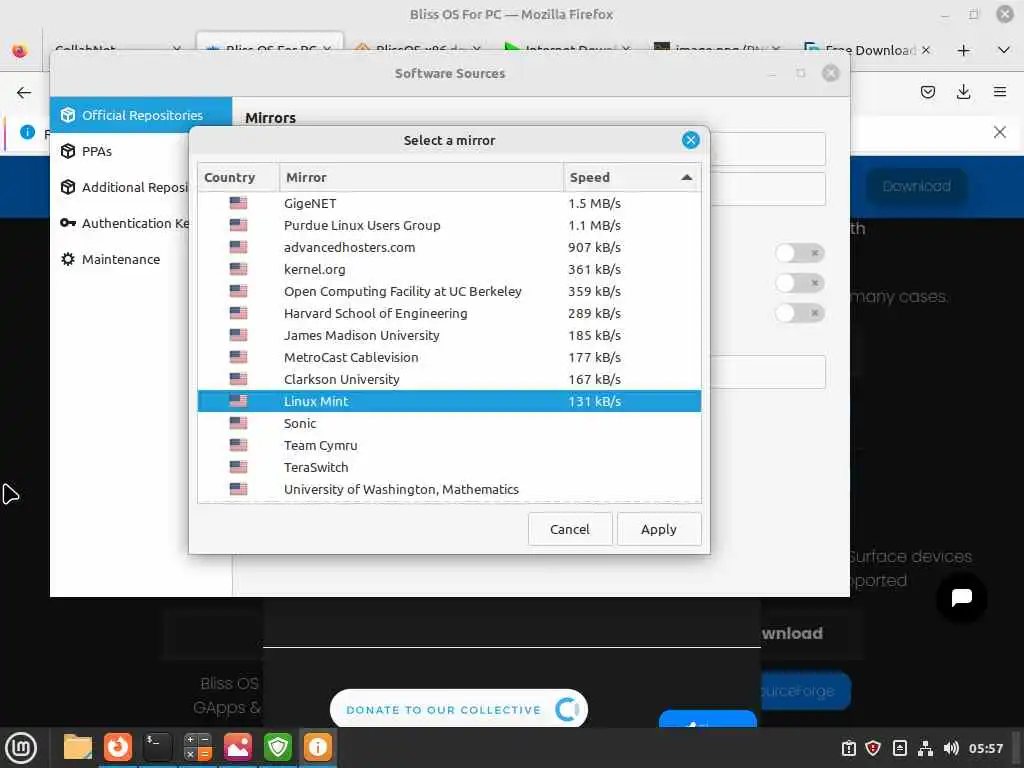Close the Select a mirror dialog

690,140
